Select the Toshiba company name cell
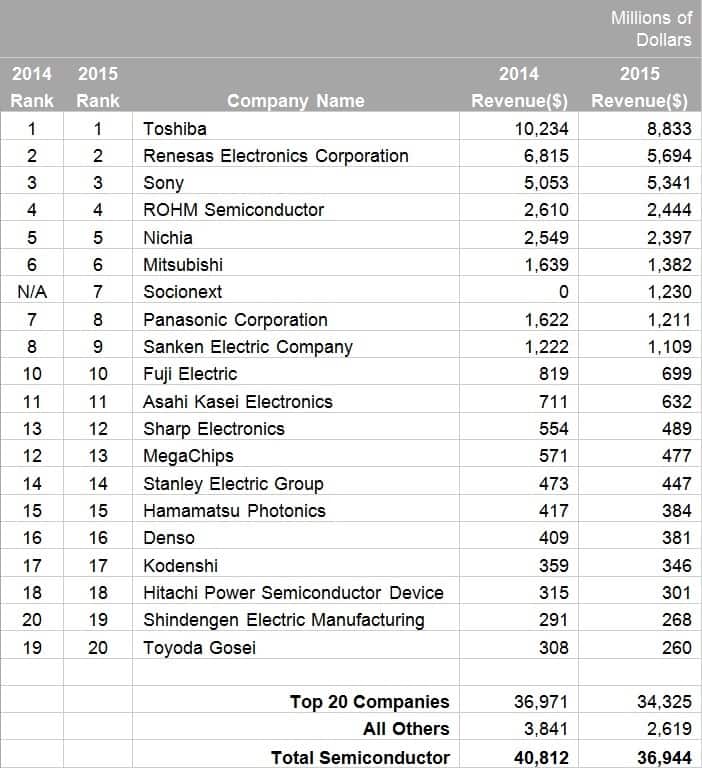Image resolution: width=702 pixels, height=768 pixels. pos(295,128)
